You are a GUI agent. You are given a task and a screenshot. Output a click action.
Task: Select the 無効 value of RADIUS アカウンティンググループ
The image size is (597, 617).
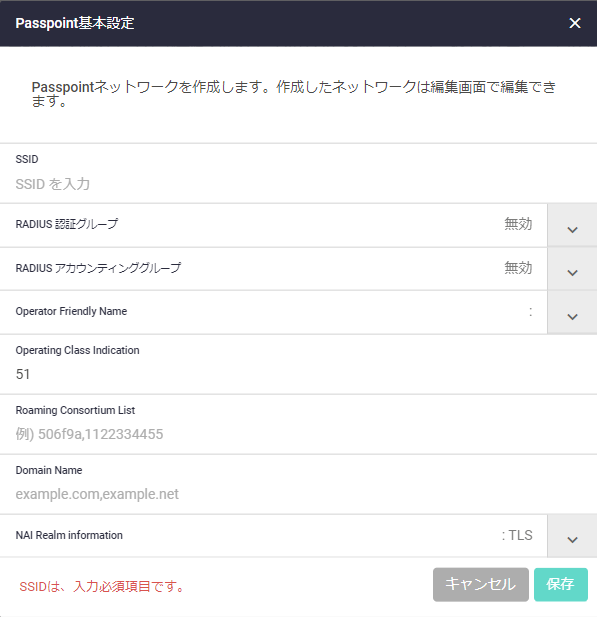click(518, 268)
